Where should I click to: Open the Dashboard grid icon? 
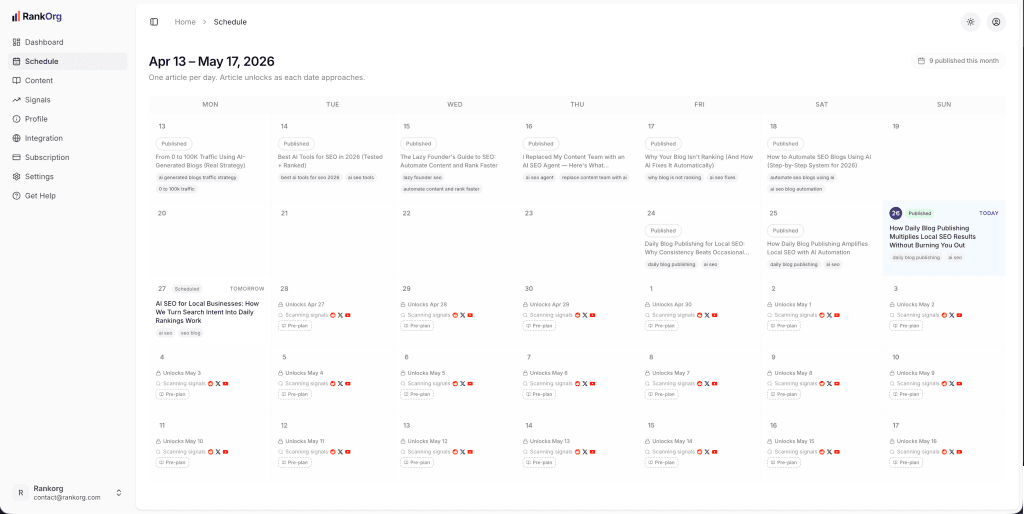point(16,42)
